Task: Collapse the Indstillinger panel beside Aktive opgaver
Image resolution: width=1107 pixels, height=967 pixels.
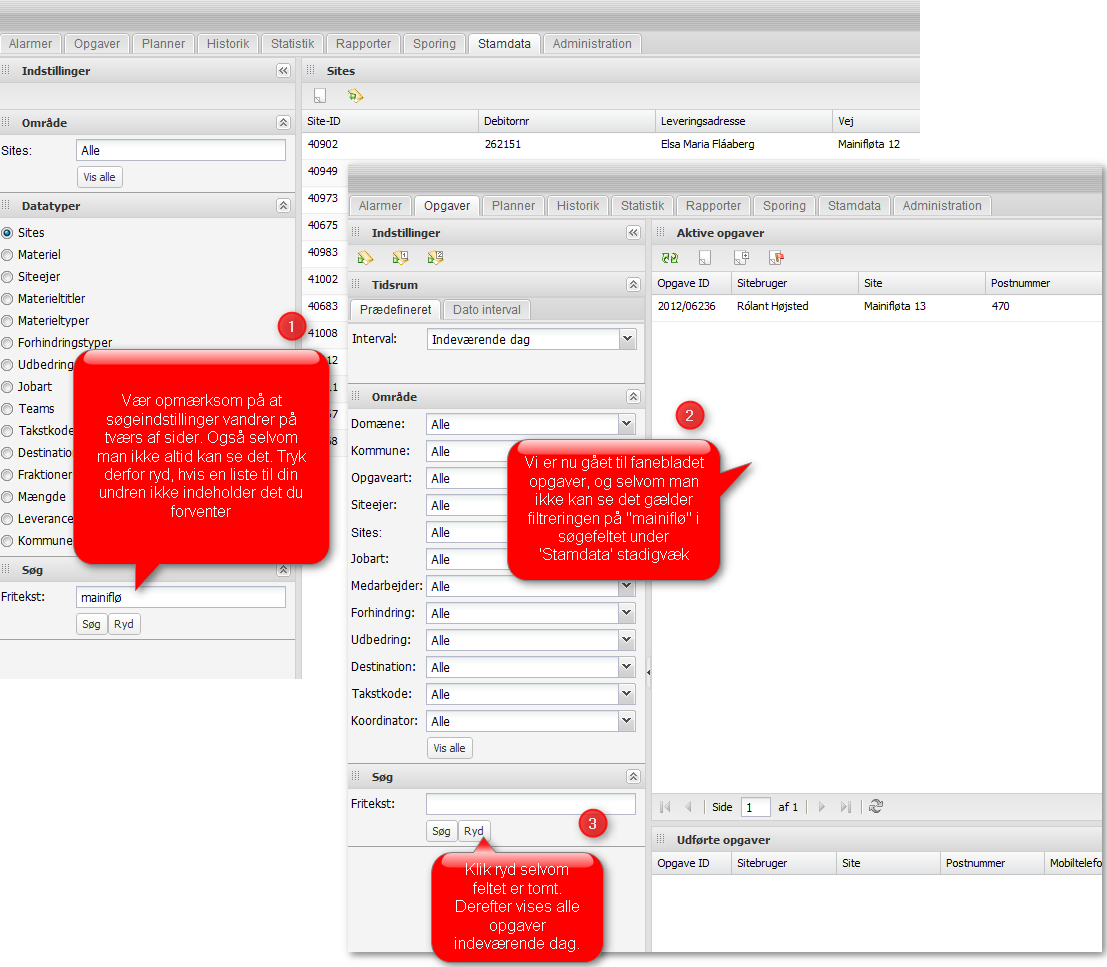Action: 632,233
